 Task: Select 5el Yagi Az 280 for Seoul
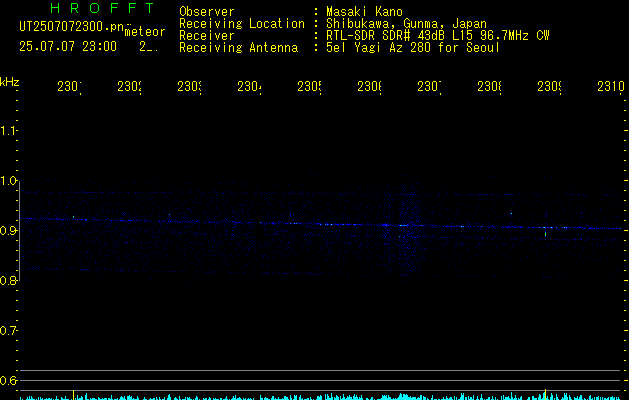tap(413, 48)
